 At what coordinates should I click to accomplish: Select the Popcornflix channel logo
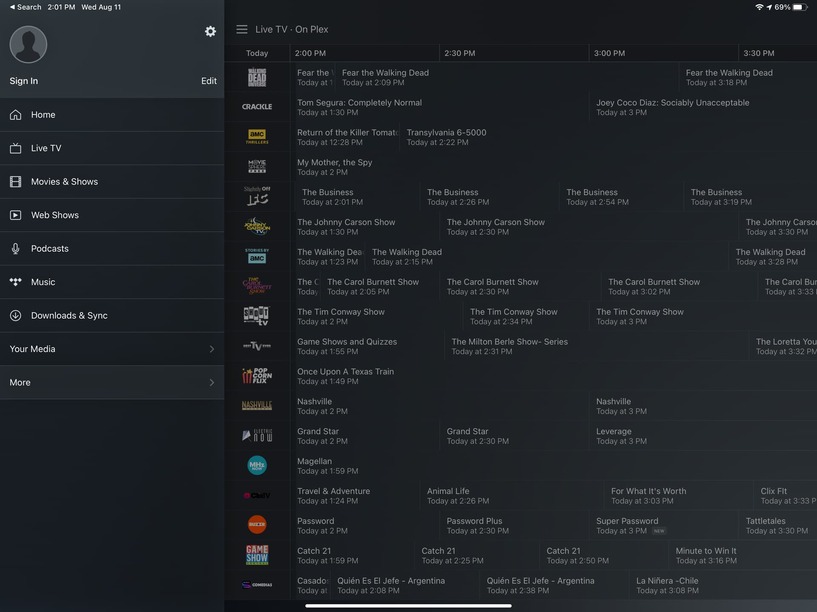[x=257, y=376]
